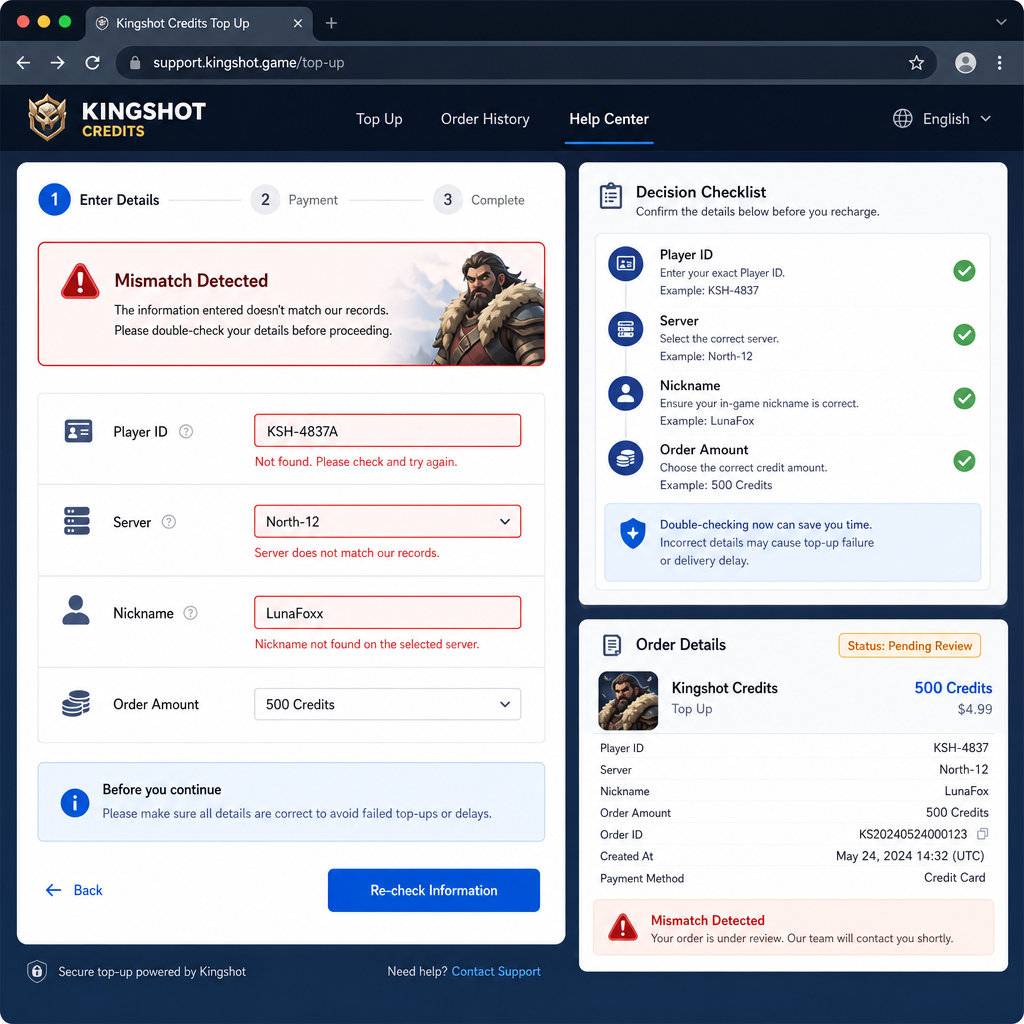Screen dimensions: 1024x1024
Task: Click the checklist Server circle icon
Action: pyautogui.click(x=626, y=328)
